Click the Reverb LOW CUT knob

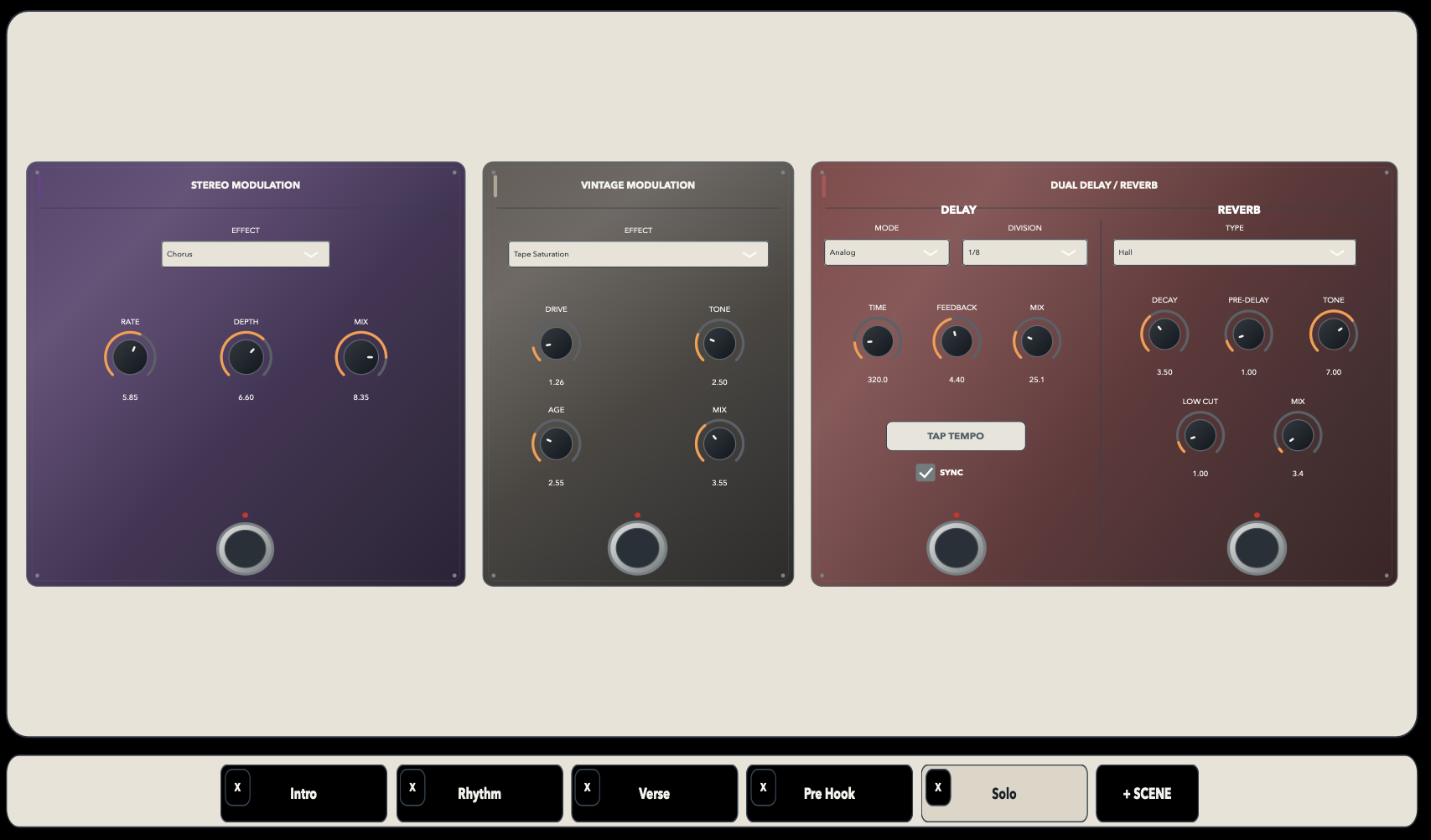pos(1200,436)
